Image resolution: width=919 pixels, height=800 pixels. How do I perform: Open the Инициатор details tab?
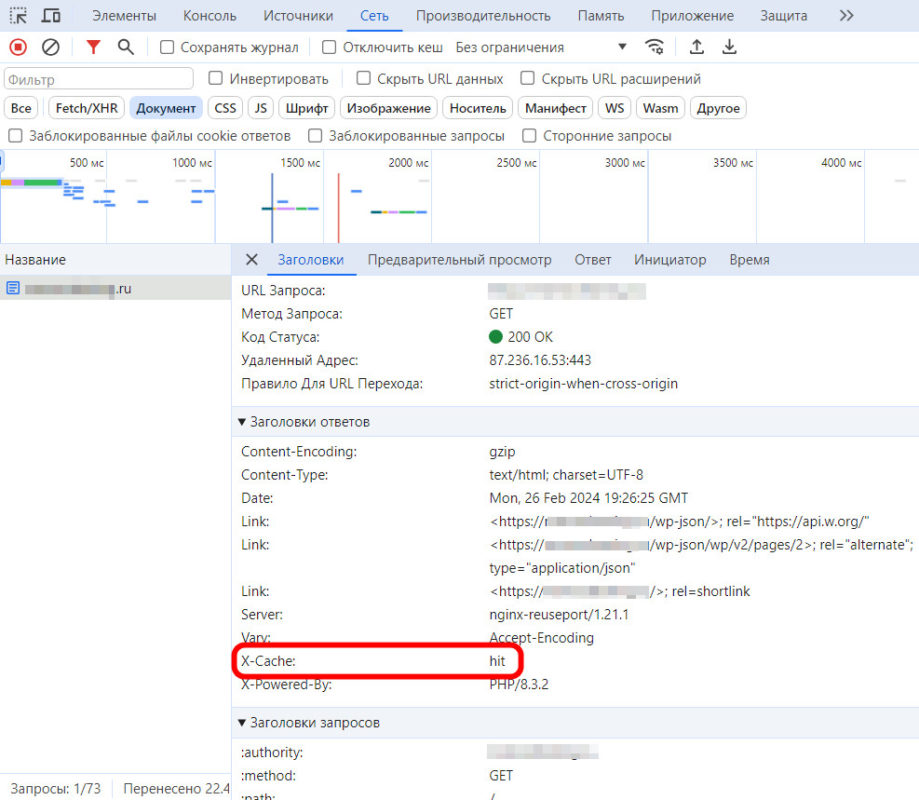click(x=670, y=260)
